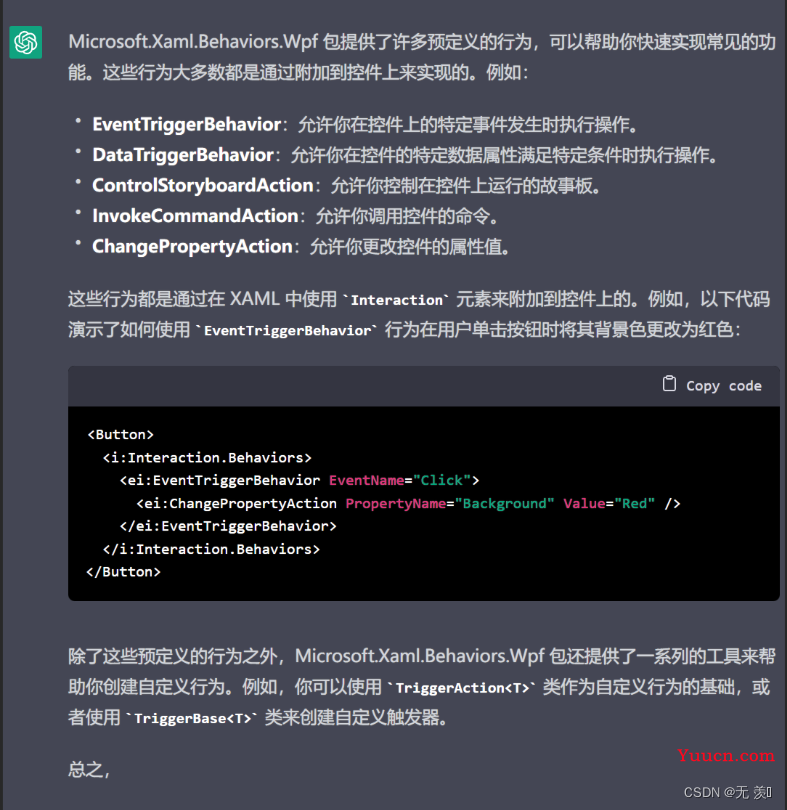
Task: Click the ChatGPT avatar logo icon
Action: coord(26,42)
